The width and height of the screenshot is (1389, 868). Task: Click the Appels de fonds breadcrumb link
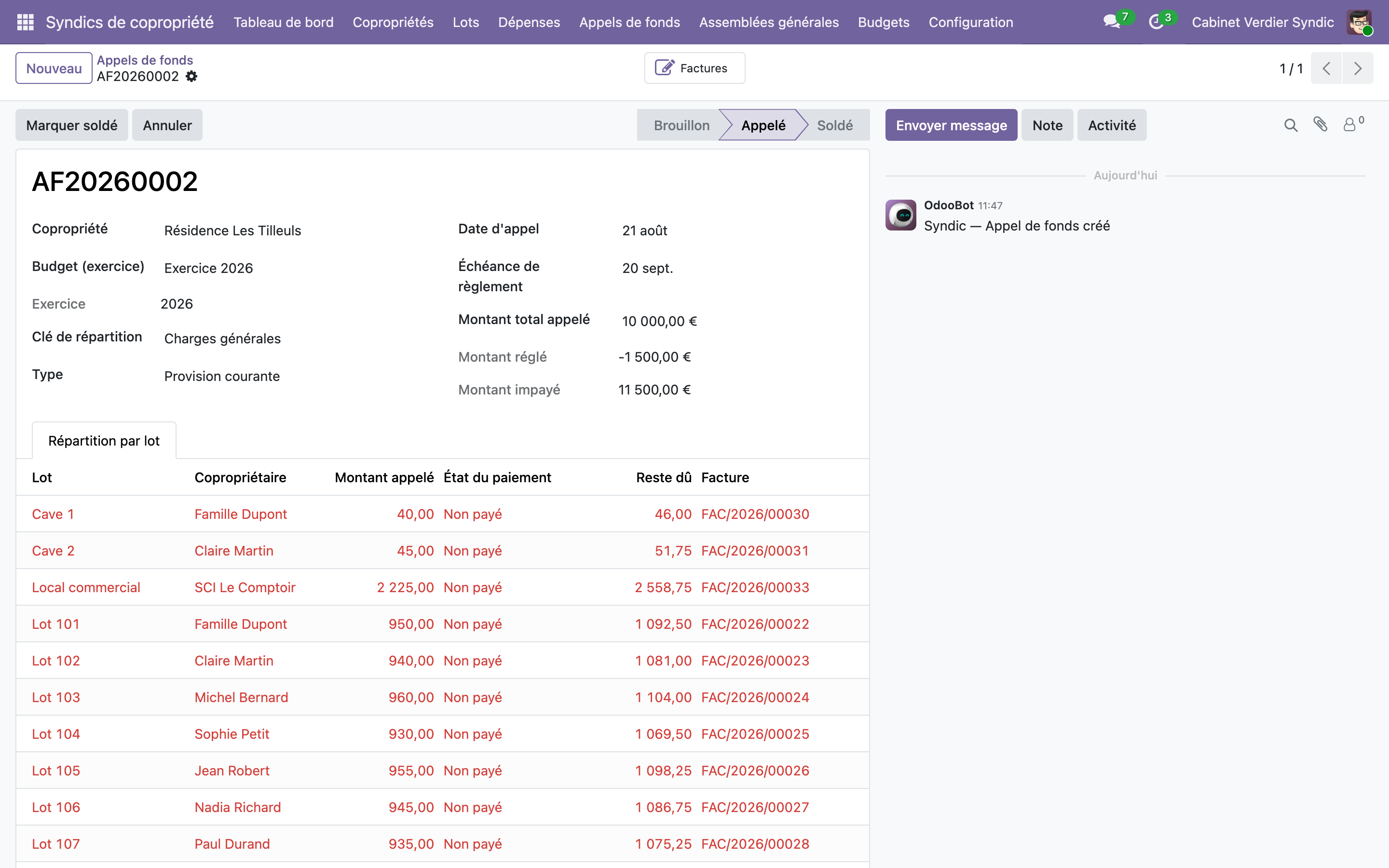pos(145,60)
